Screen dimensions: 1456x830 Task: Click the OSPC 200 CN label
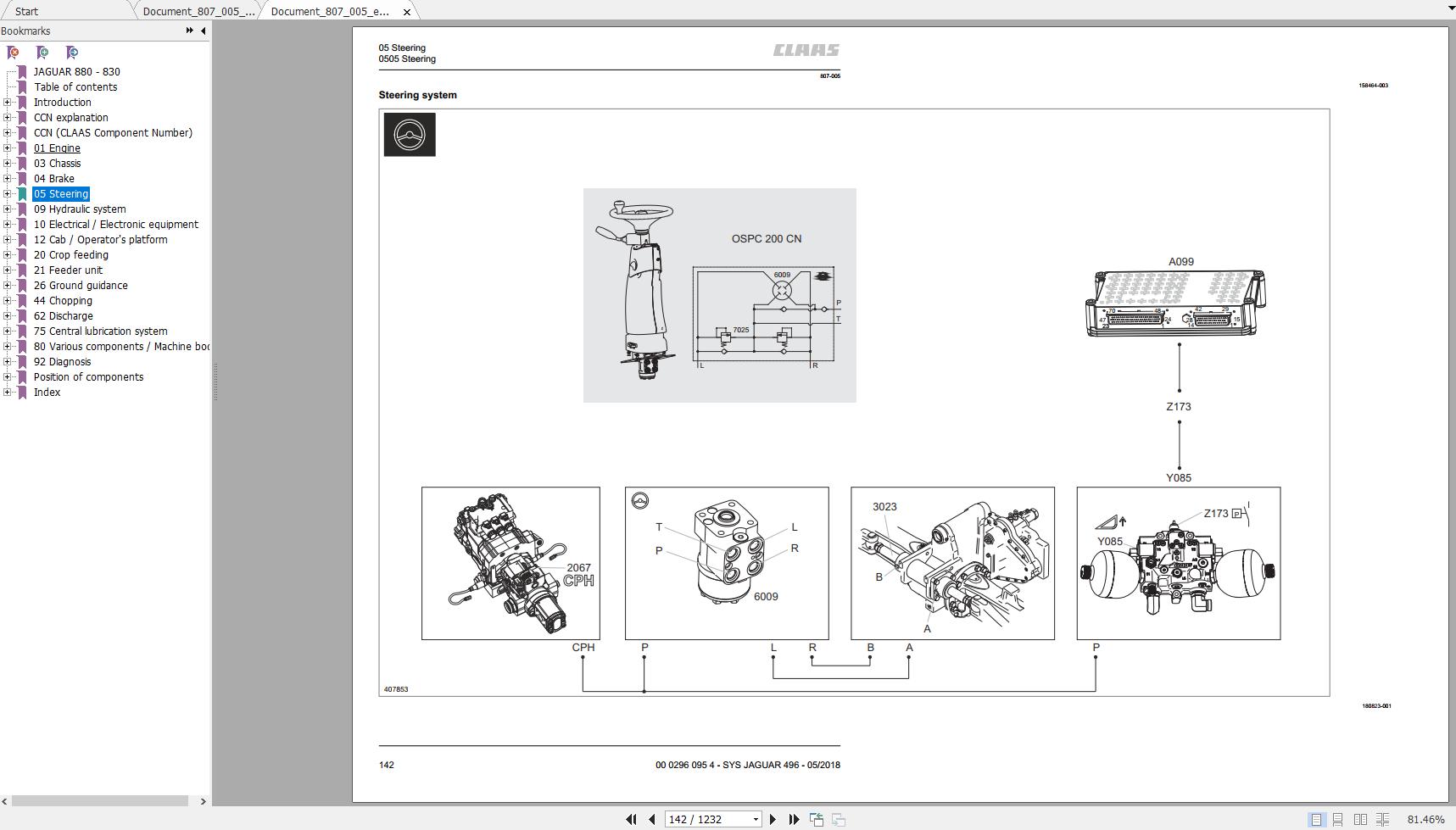[767, 239]
